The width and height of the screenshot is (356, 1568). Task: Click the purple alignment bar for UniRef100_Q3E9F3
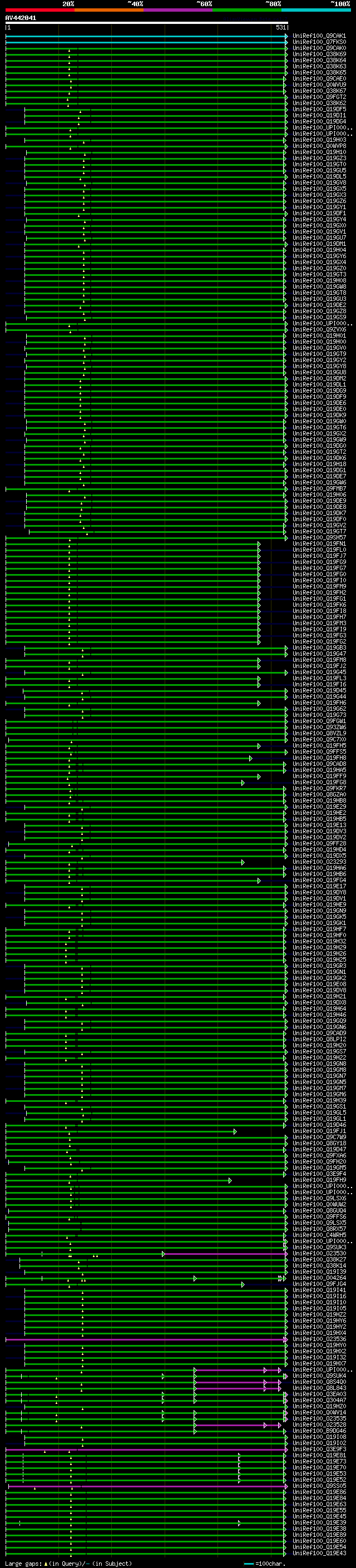pyautogui.click(x=146, y=1450)
